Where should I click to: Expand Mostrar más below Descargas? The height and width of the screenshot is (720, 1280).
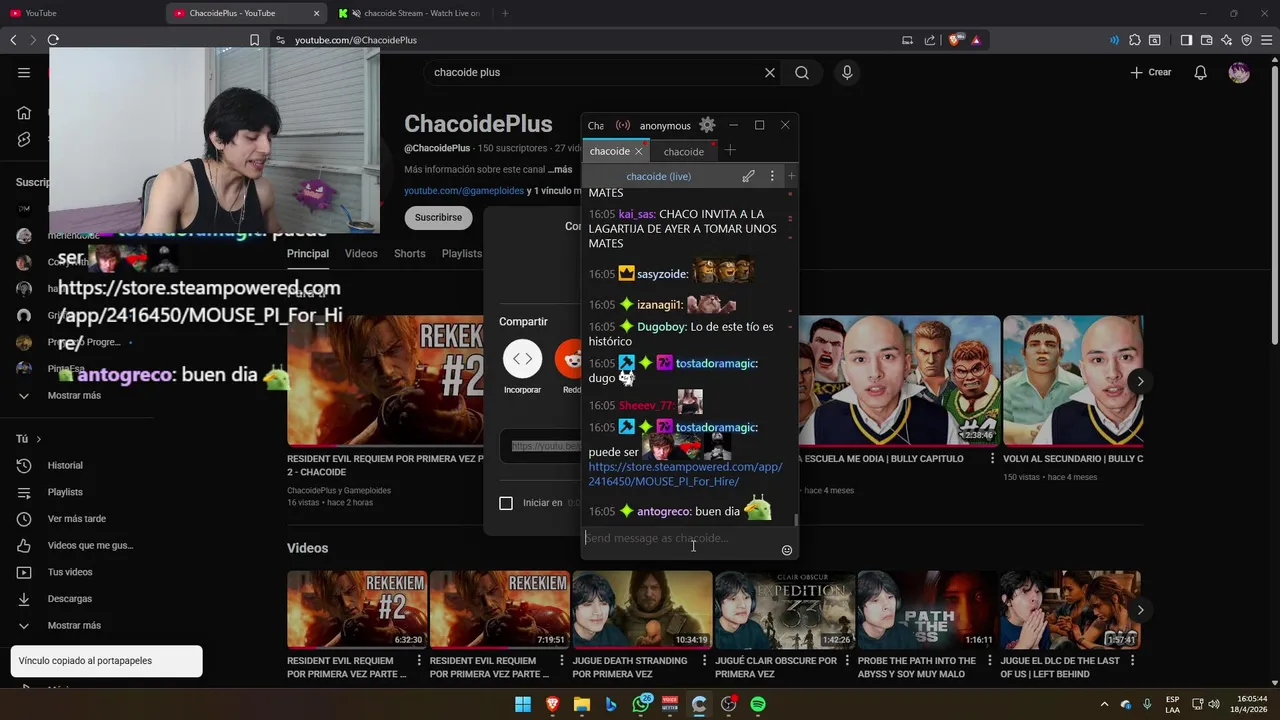(x=74, y=625)
